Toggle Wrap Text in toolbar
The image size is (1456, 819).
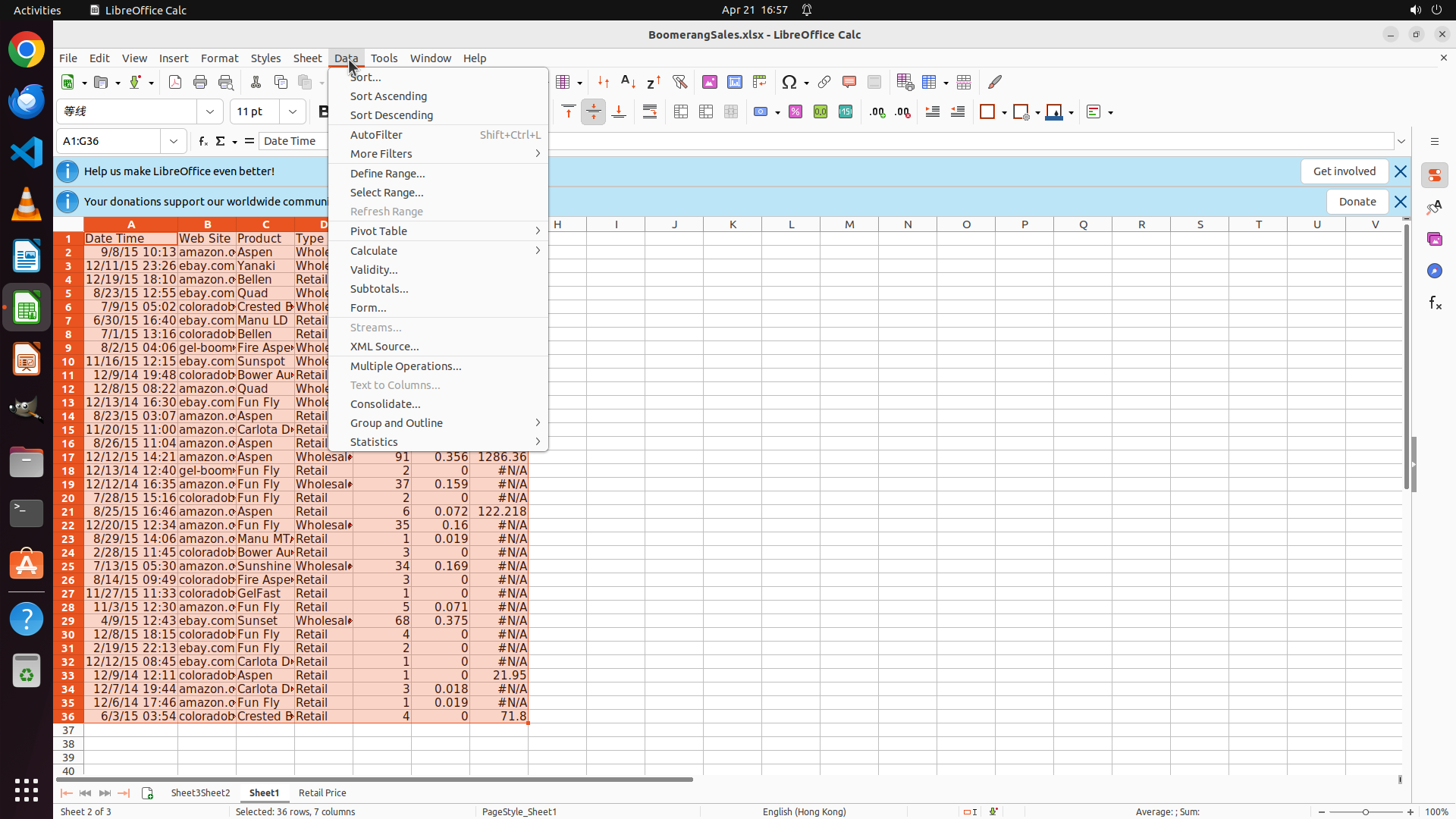coord(650,112)
